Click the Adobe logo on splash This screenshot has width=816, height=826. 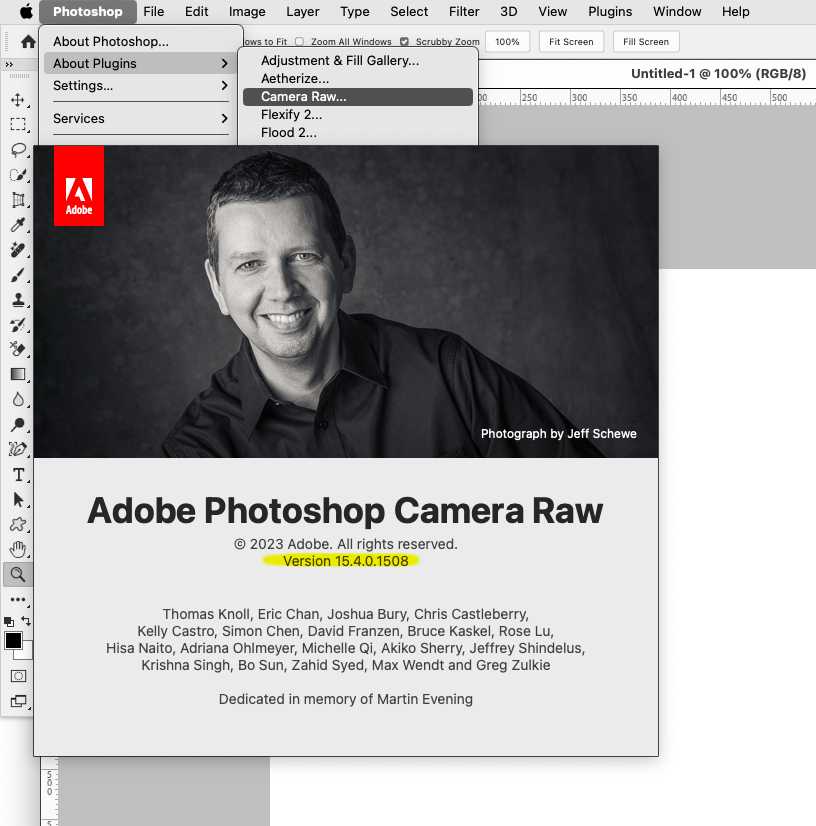79,186
